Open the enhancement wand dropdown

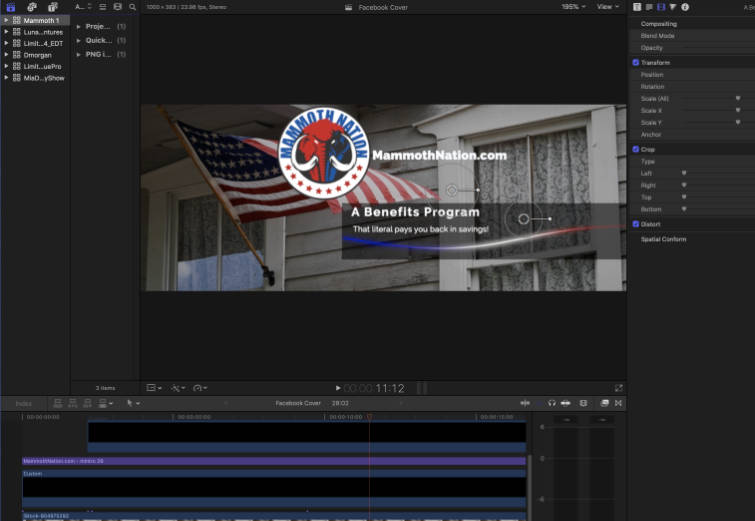[178, 388]
